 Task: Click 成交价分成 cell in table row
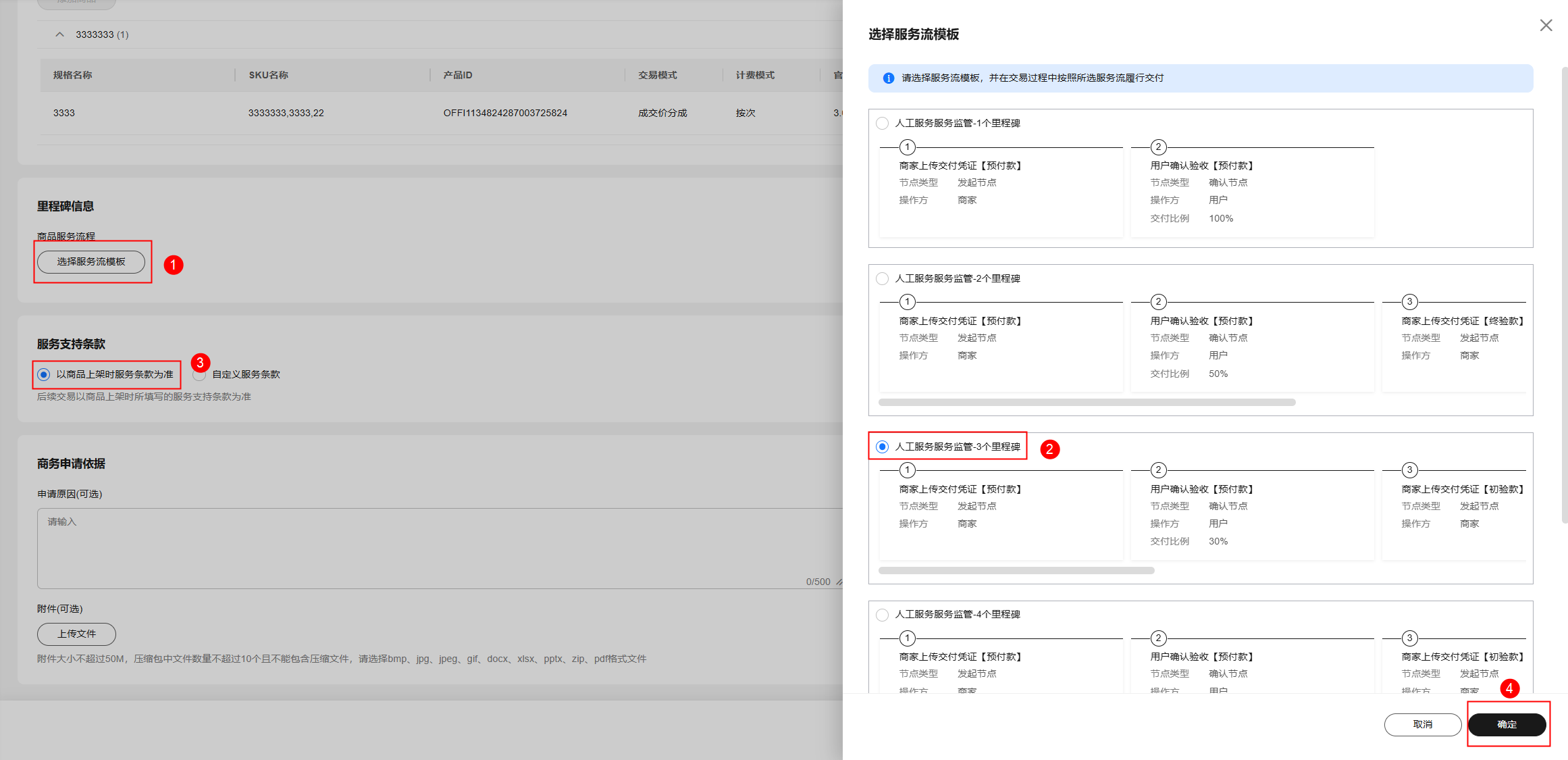662,113
